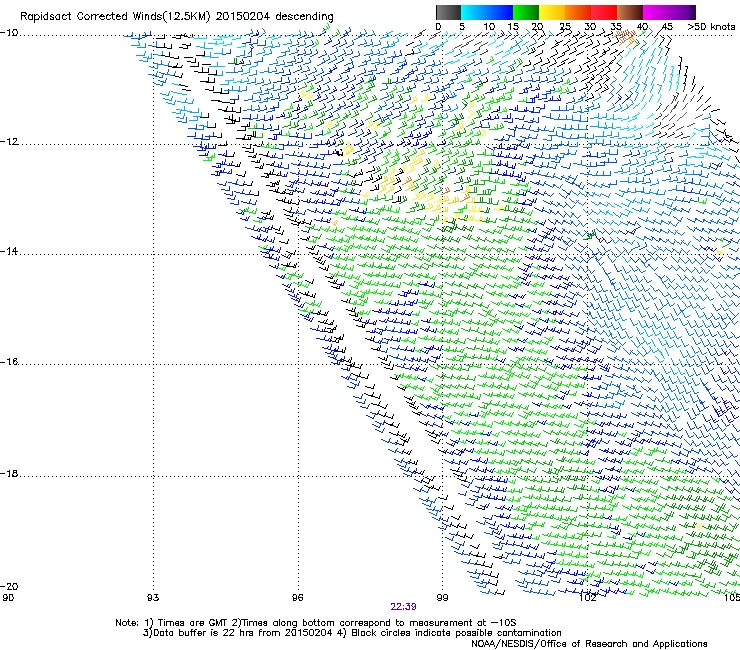The width and height of the screenshot is (740, 650).
Task: Click the green 15-20 knots legend swatch
Action: [526, 12]
